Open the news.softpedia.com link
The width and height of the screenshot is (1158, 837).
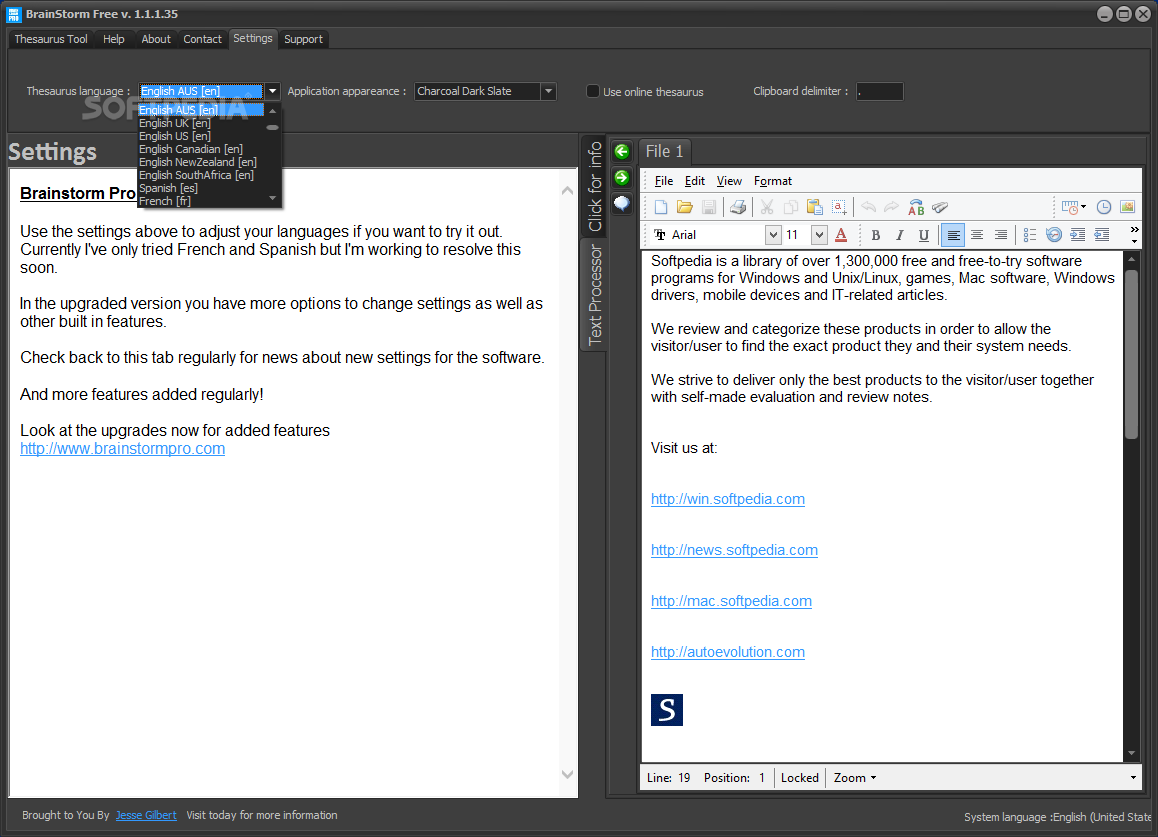click(734, 550)
